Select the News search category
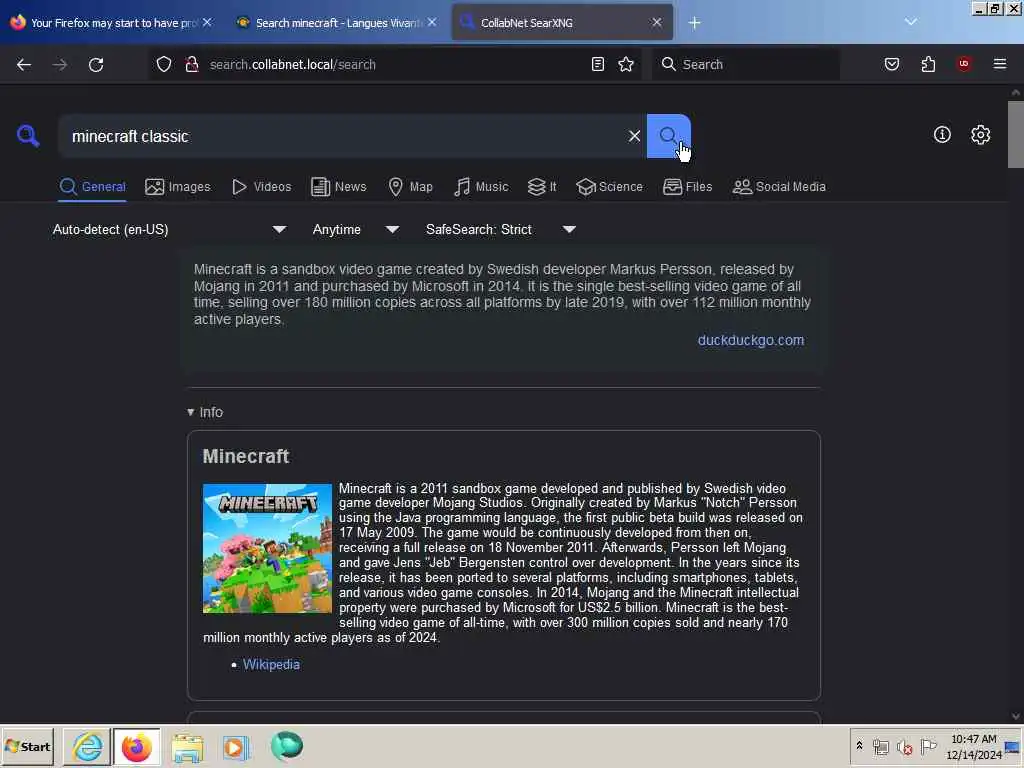Screen dimensions: 1024x768 pos(338,187)
